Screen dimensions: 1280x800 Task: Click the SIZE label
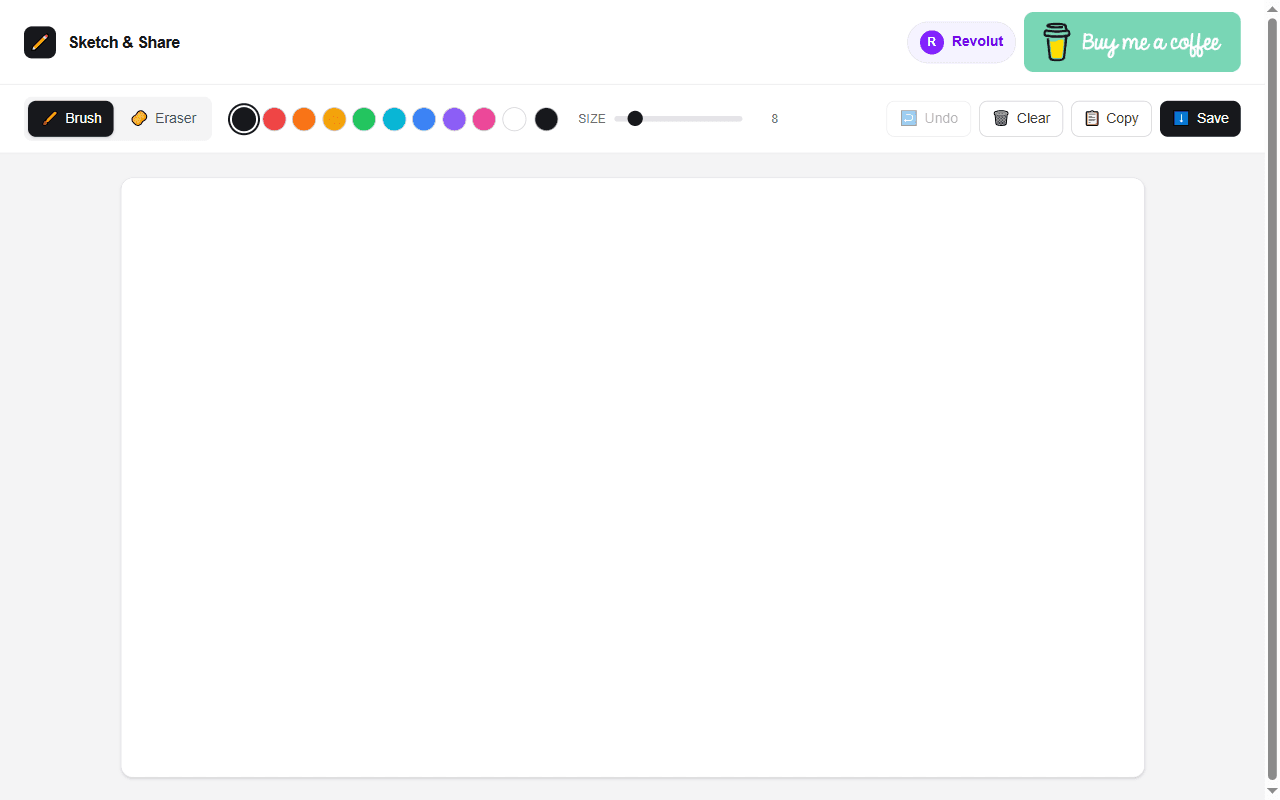point(592,119)
